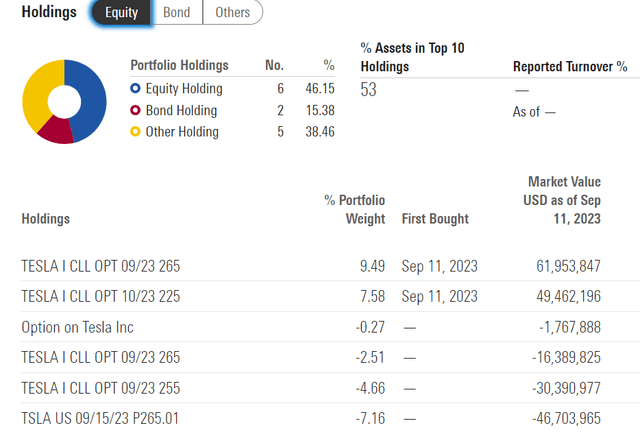
Task: Sort by Market Value USD column header
Action: pos(564,200)
